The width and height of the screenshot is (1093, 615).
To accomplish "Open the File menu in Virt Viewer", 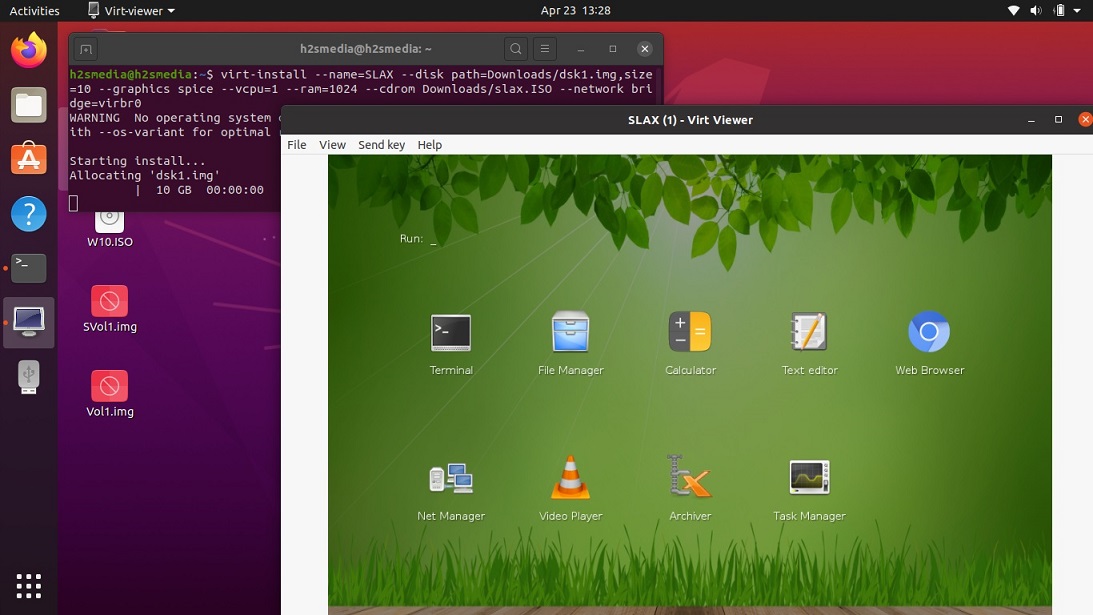I will tap(296, 144).
